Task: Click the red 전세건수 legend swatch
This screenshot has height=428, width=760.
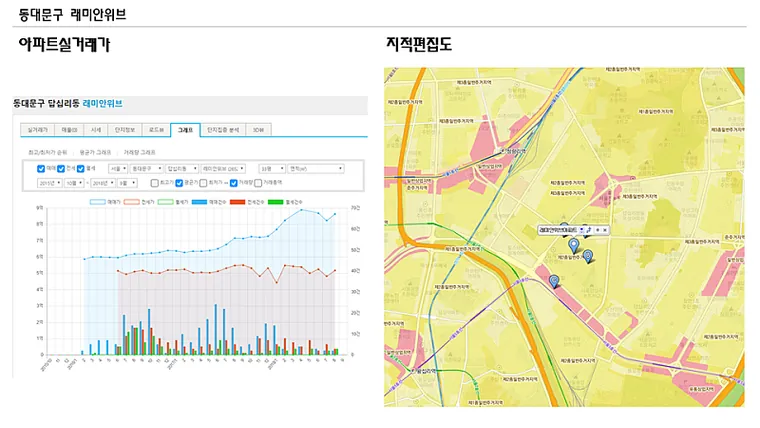Action: (238, 202)
